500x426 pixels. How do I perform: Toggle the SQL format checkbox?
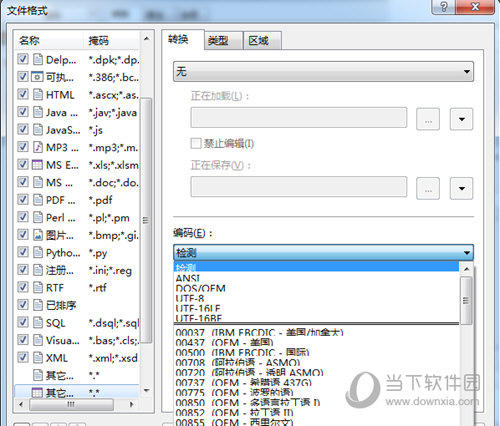click(x=23, y=322)
